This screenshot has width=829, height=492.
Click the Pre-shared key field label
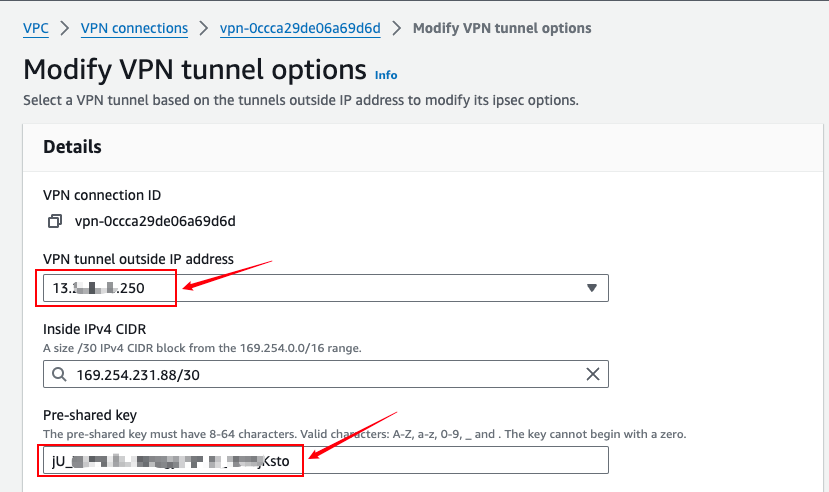pyautogui.click(x=90, y=415)
